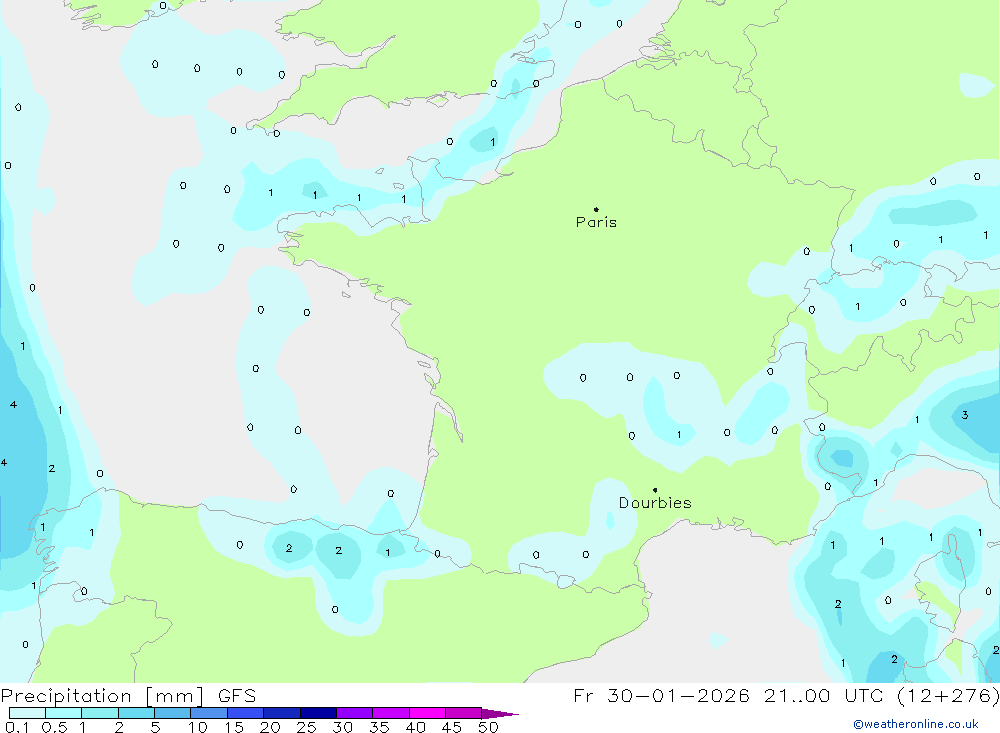Click the Dourbies location label
This screenshot has height=733, width=1000.
point(655,503)
